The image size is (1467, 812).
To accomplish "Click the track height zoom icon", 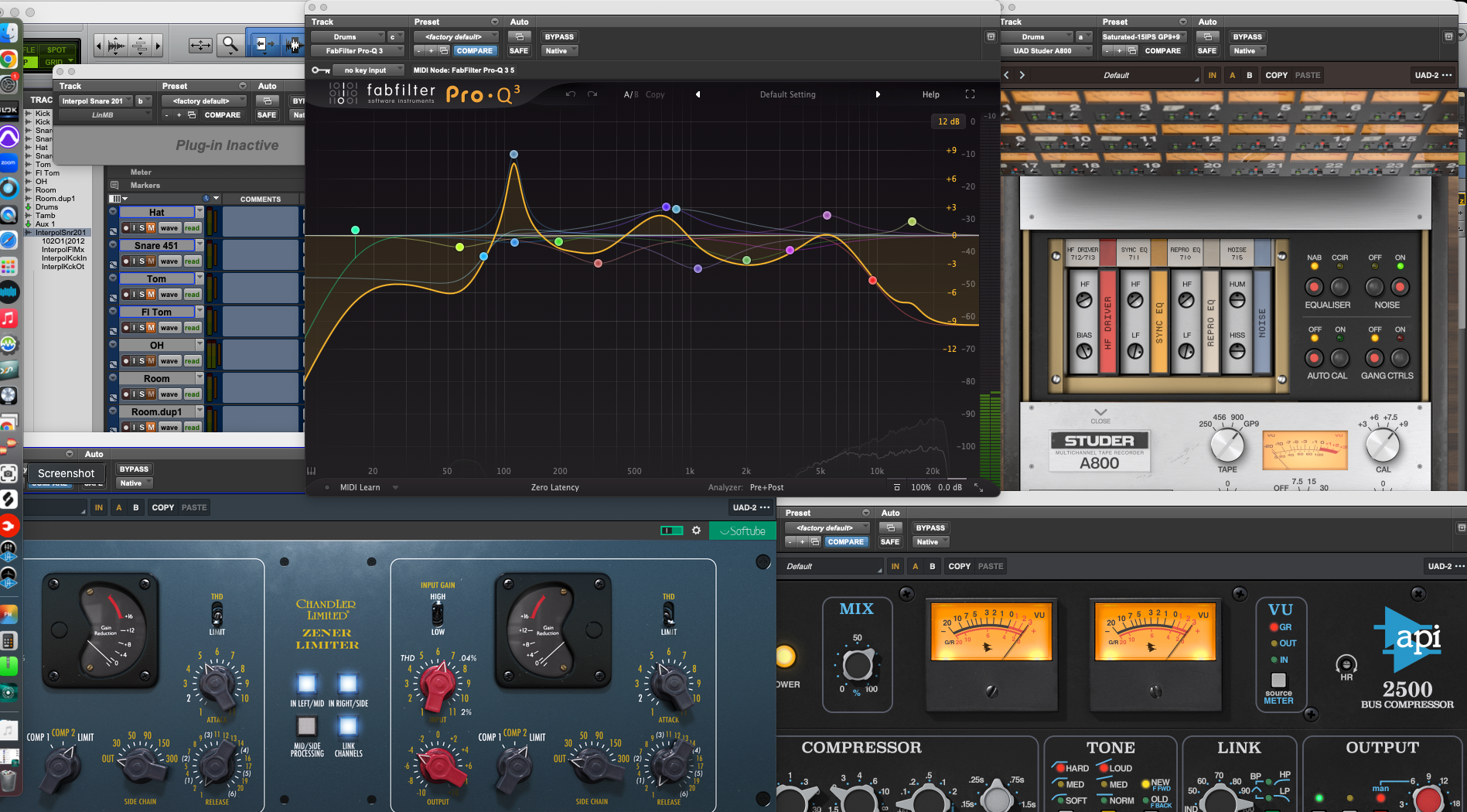I will [140, 46].
